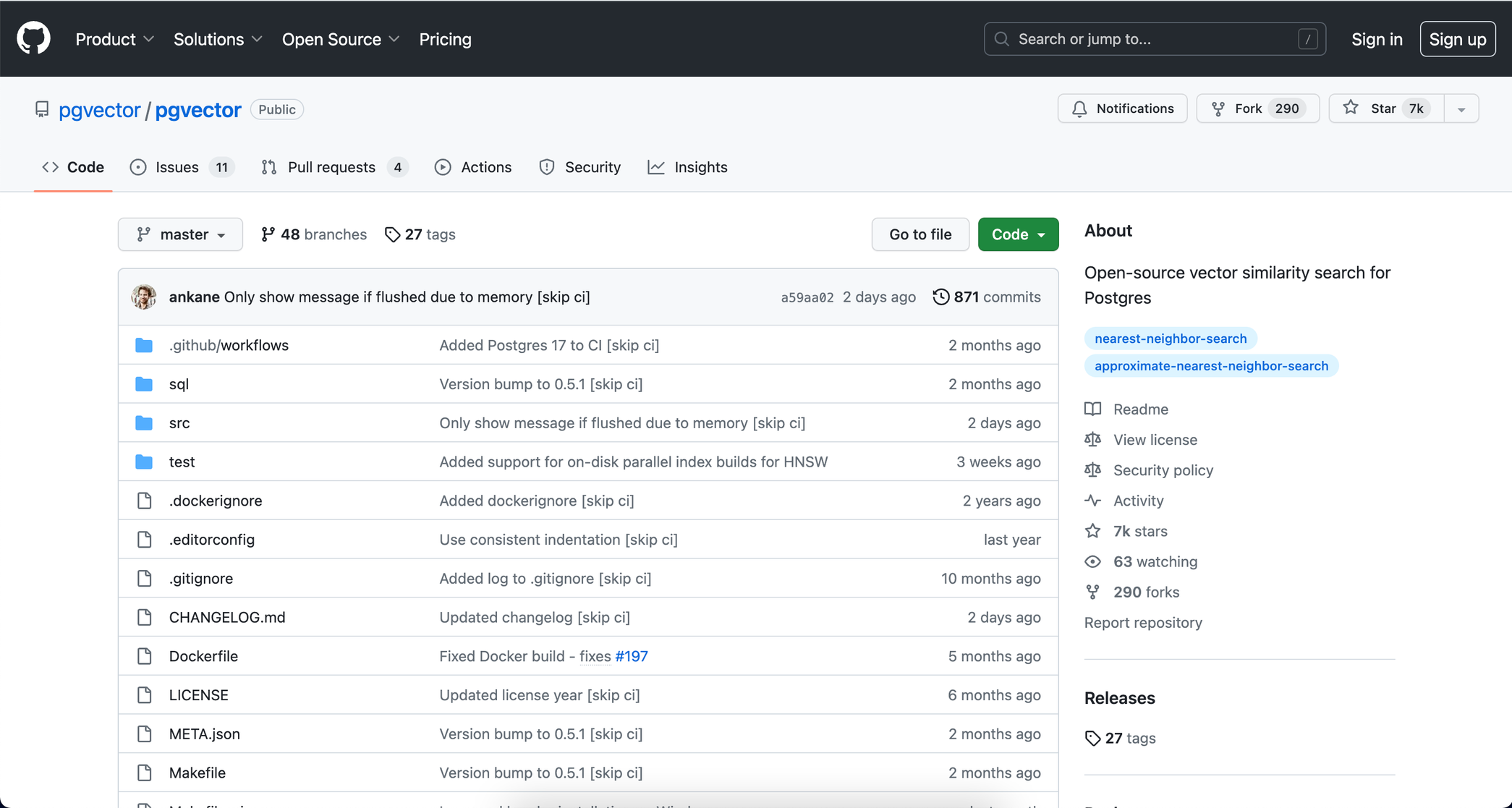Image resolution: width=1512 pixels, height=808 pixels.
Task: Expand the star lists dropdown arrow
Action: click(x=1461, y=109)
